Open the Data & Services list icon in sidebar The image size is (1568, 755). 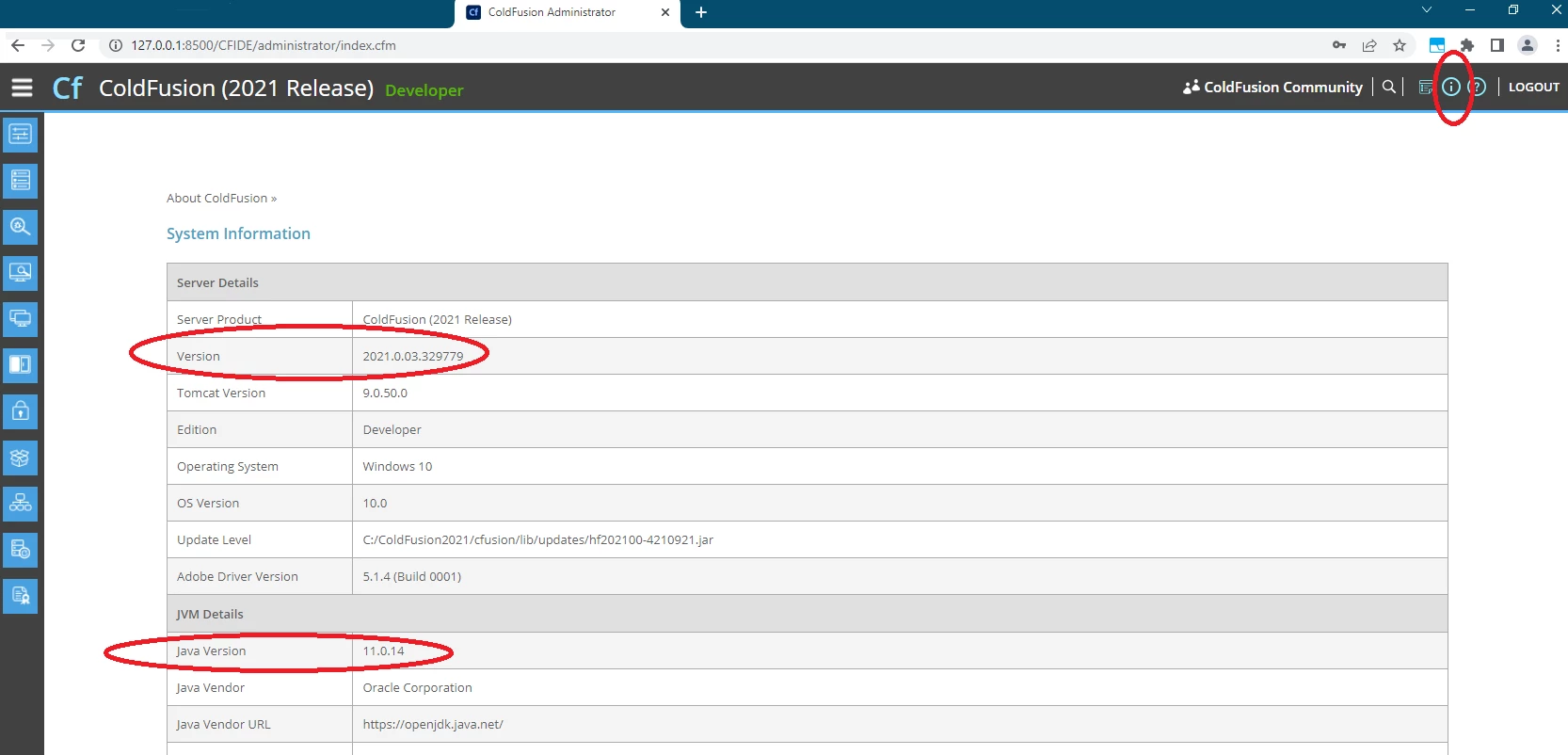point(20,180)
